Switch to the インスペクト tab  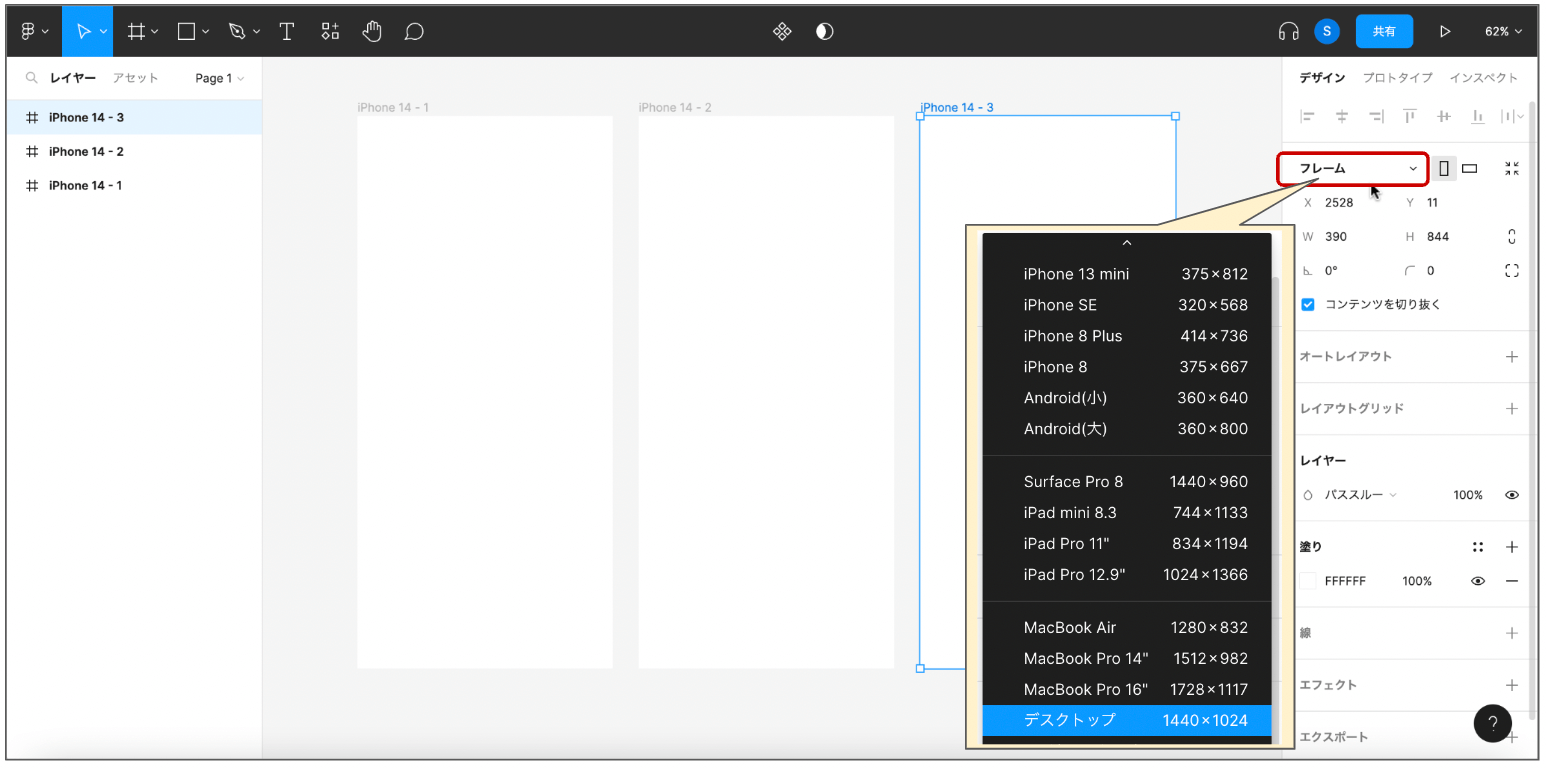(1483, 77)
